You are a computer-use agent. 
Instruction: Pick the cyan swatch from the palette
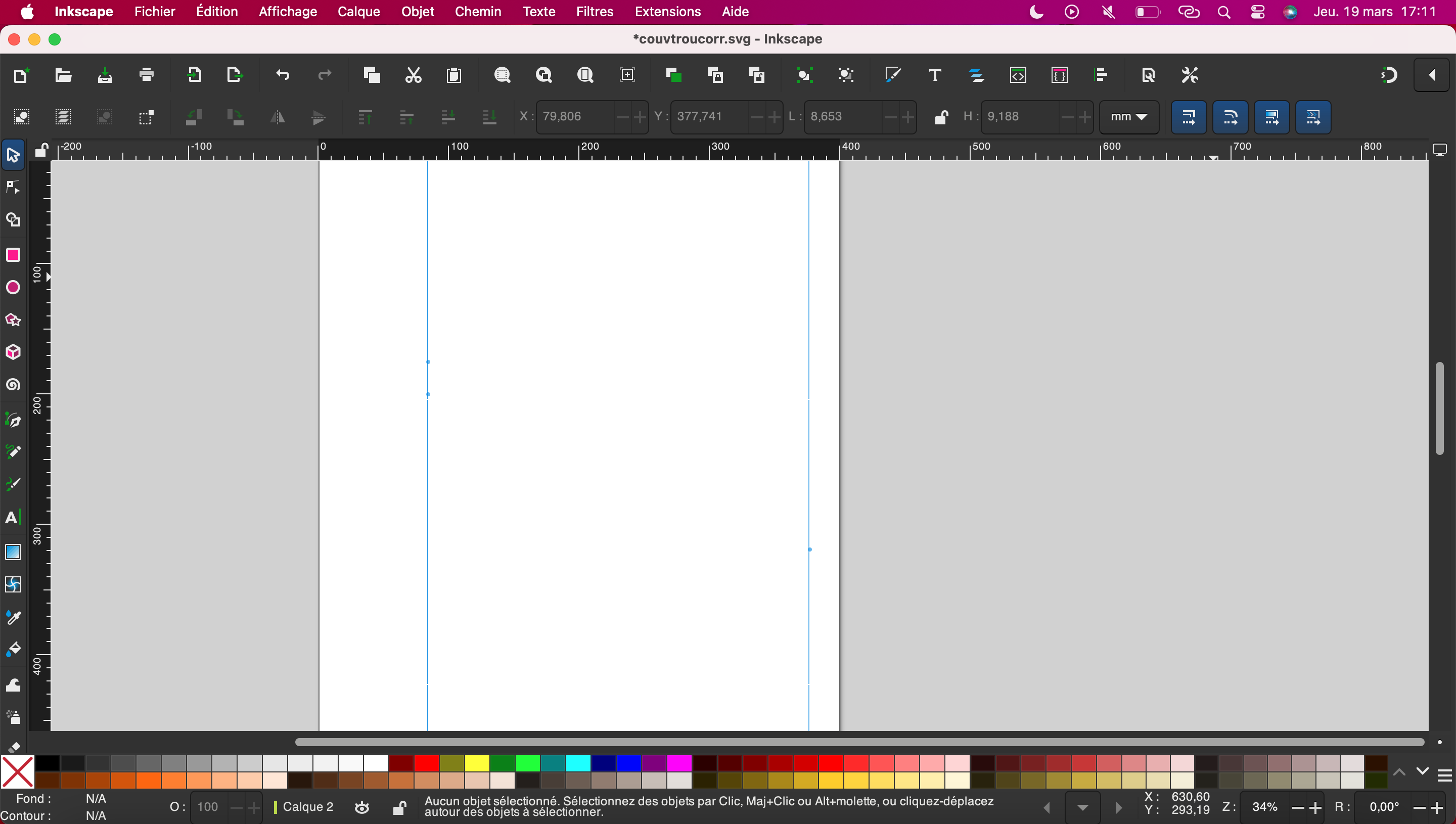click(579, 763)
